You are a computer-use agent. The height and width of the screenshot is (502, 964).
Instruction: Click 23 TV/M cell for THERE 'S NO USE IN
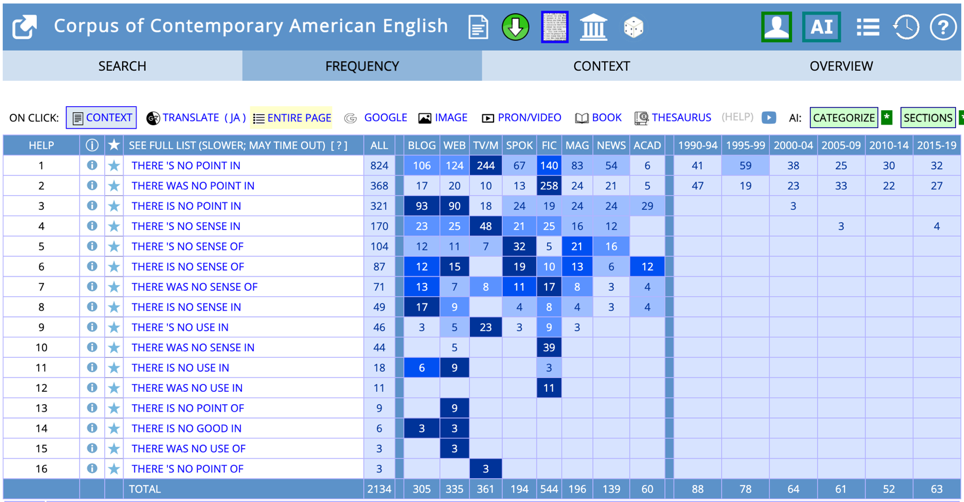(486, 327)
